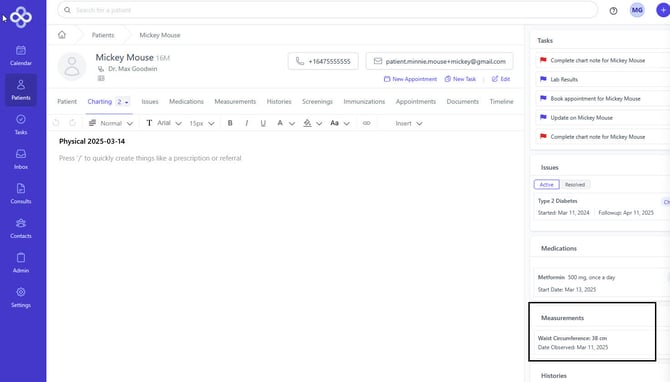Image resolution: width=670 pixels, height=382 pixels.
Task: Edit patient details
Action: 501,79
